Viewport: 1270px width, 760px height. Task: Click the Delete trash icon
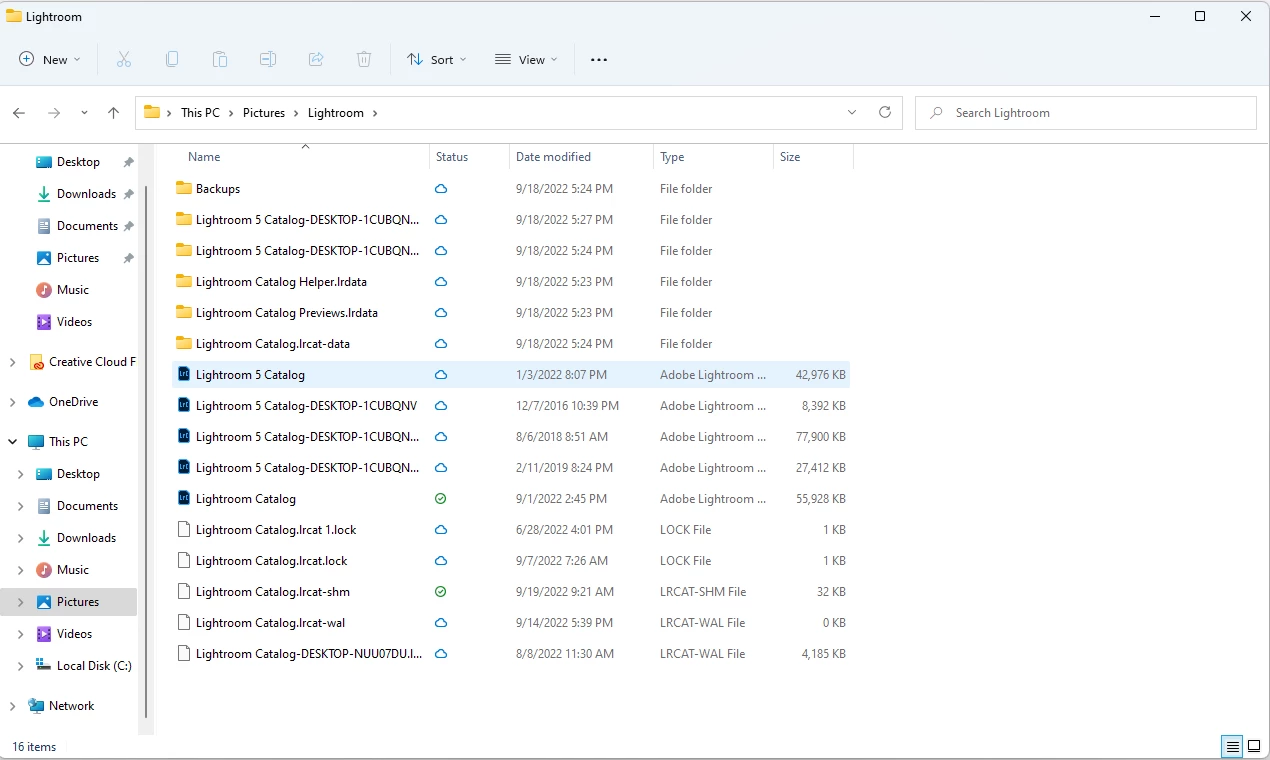364,60
